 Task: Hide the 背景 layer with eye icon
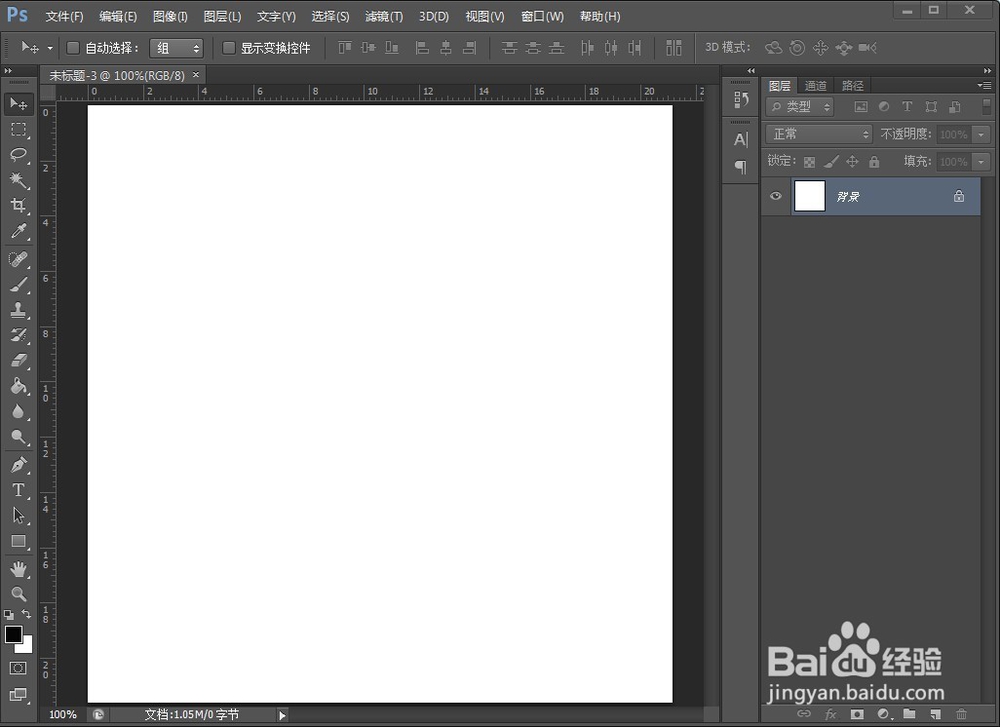776,196
